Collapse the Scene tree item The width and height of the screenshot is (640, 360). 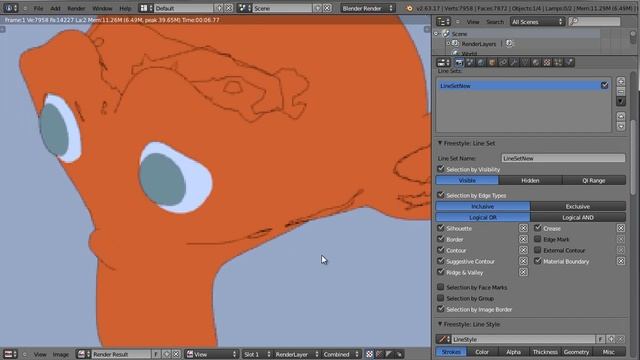pyautogui.click(x=437, y=33)
